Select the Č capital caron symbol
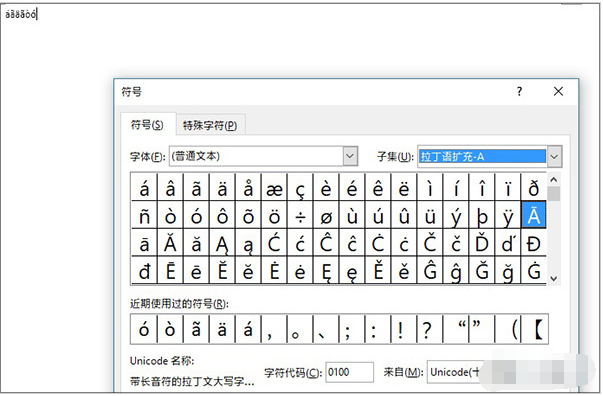Image resolution: width=603 pixels, height=396 pixels. click(430, 243)
